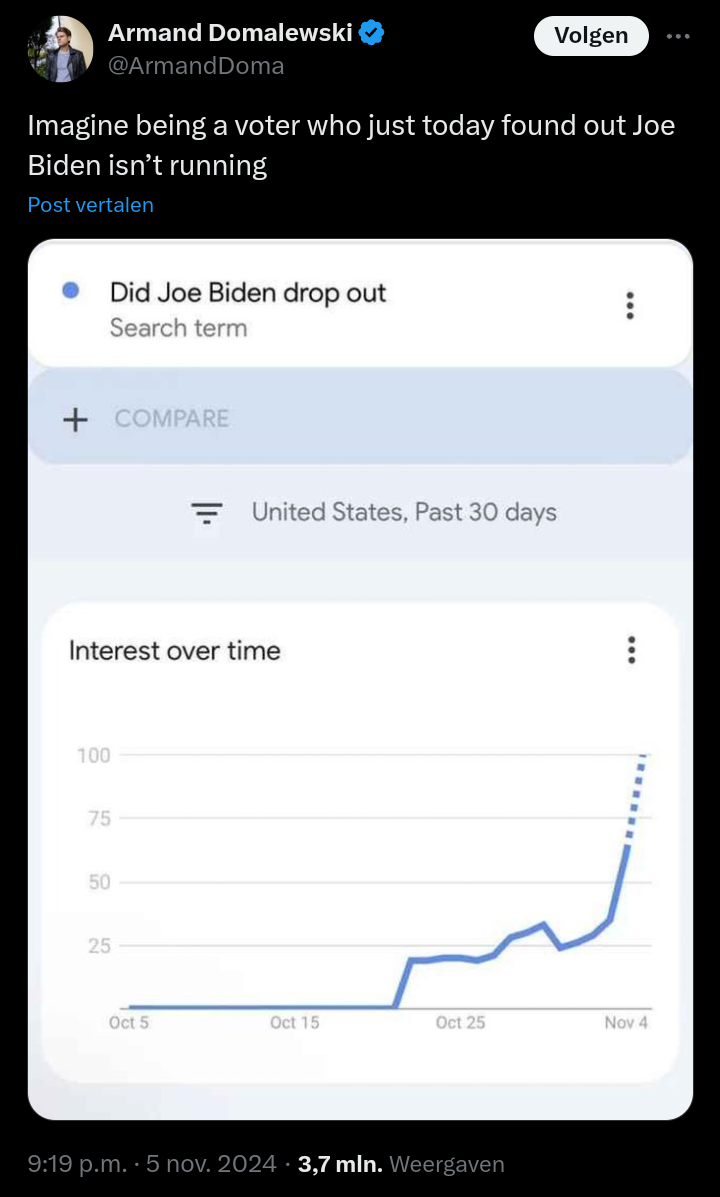Viewport: 720px width, 1197px height.
Task: Click the blue verified badge next to Armand Domalewski
Action: (x=372, y=33)
